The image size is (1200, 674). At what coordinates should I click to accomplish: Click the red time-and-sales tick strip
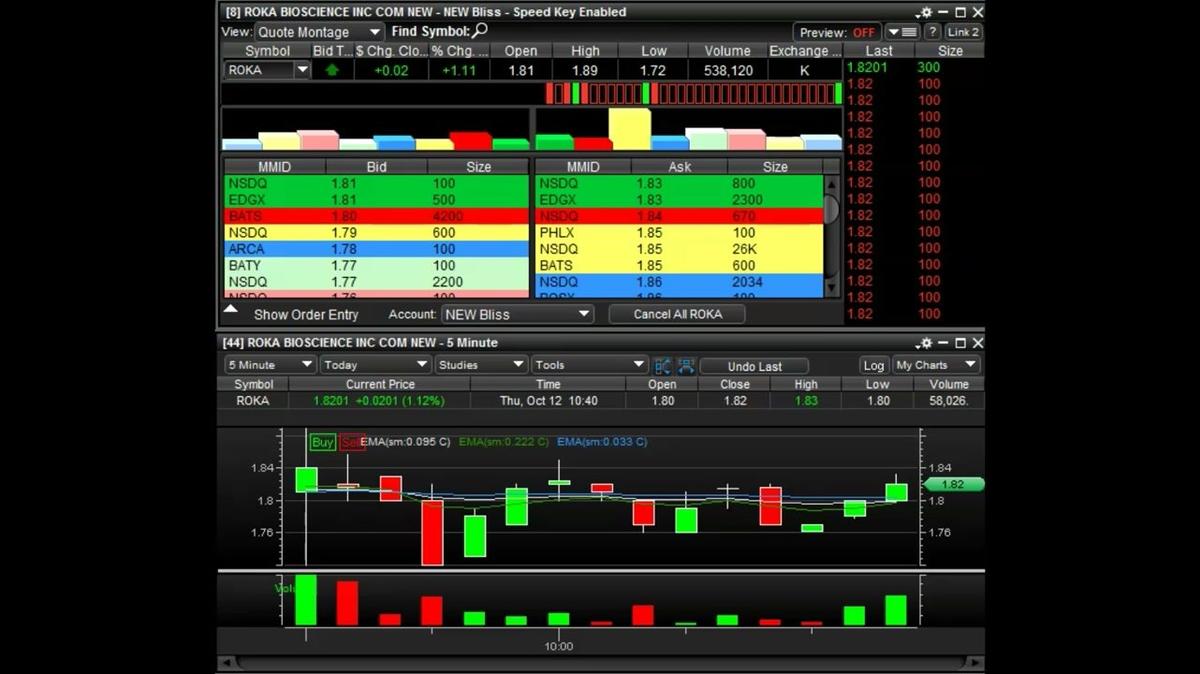(x=694, y=93)
